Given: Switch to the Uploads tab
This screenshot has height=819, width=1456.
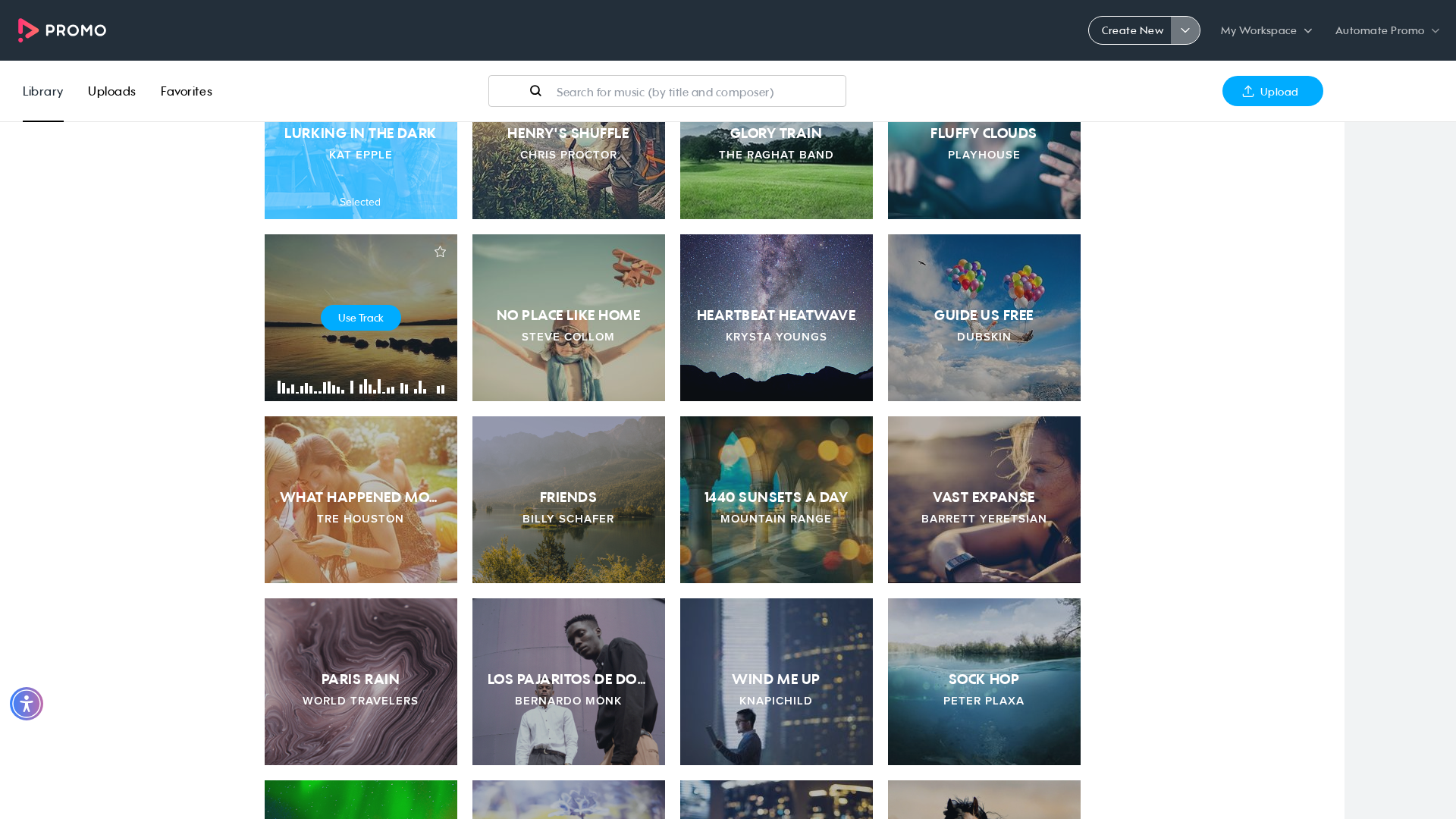Looking at the screenshot, I should 111,91.
